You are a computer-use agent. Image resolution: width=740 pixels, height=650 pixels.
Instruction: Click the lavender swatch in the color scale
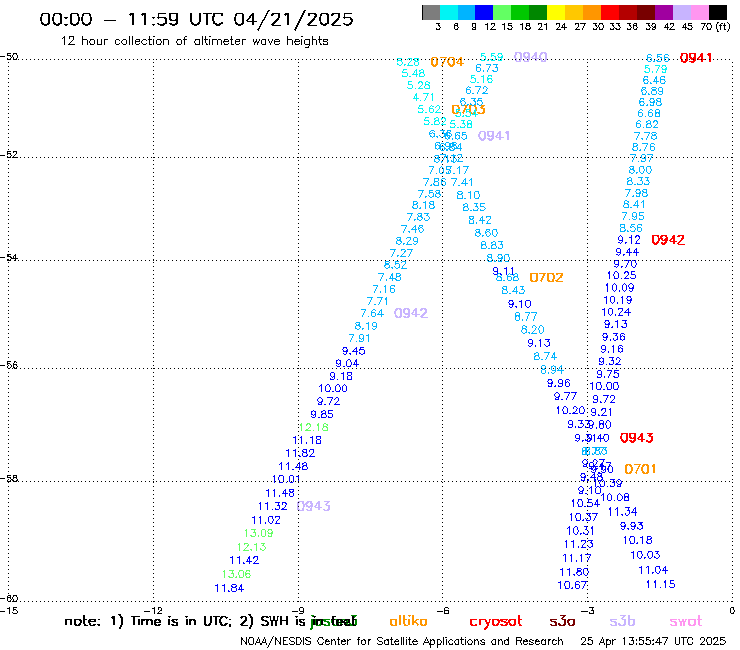pyautogui.click(x=682, y=12)
